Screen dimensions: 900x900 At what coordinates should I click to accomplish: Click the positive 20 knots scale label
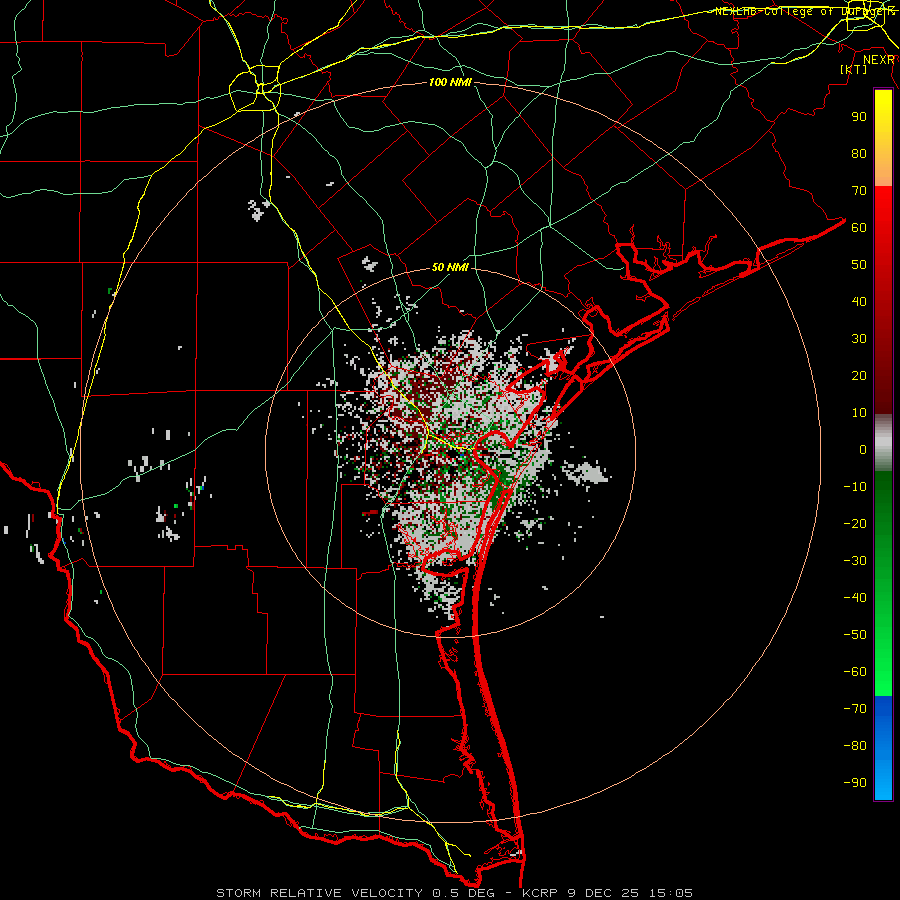click(859, 375)
